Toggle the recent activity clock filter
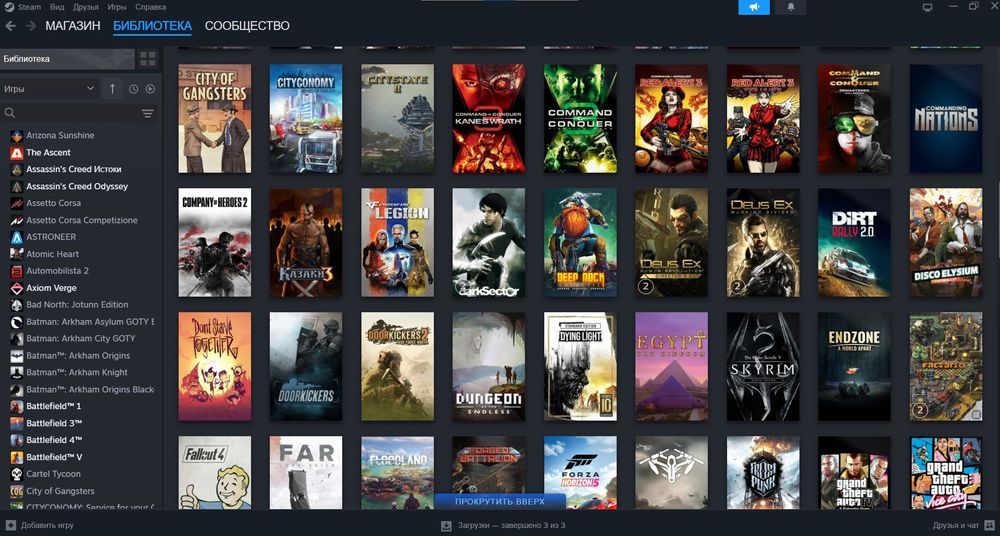This screenshot has height=536, width=1000. tap(133, 89)
